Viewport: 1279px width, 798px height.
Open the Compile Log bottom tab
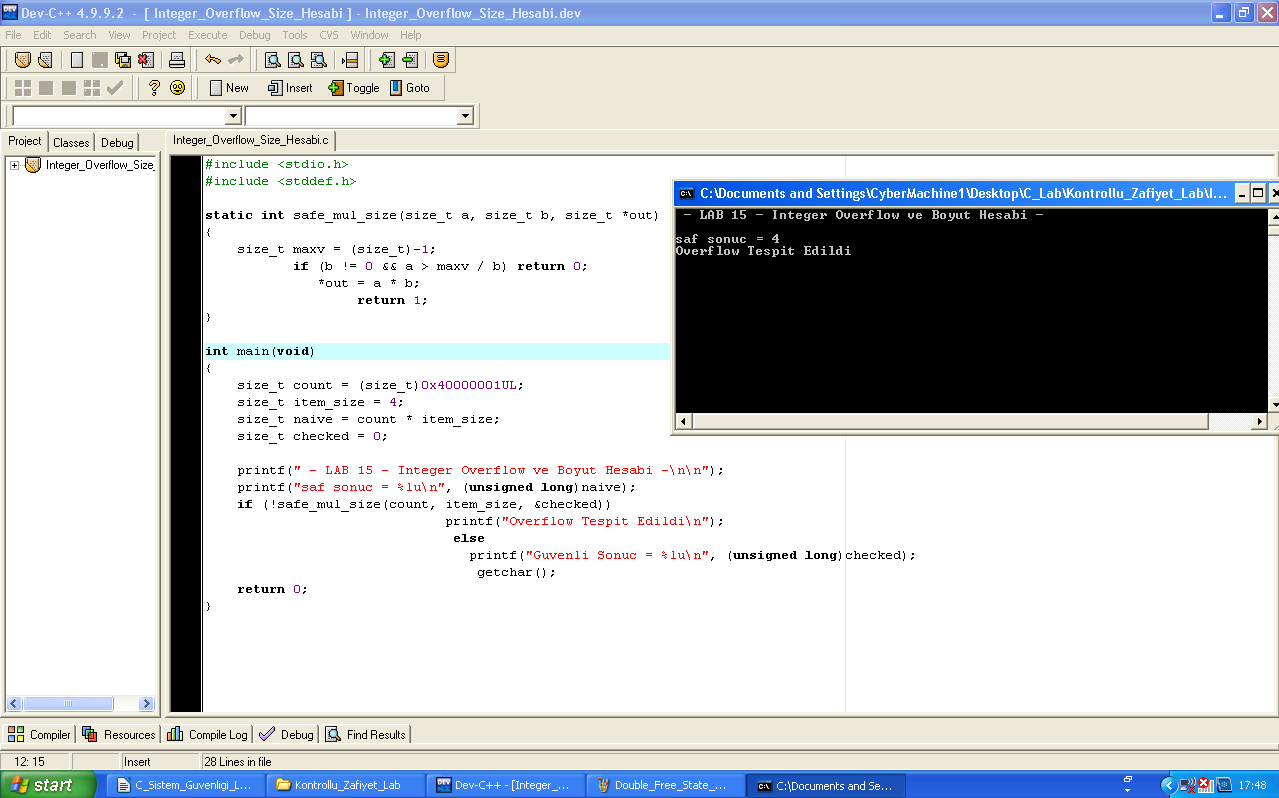coord(207,734)
